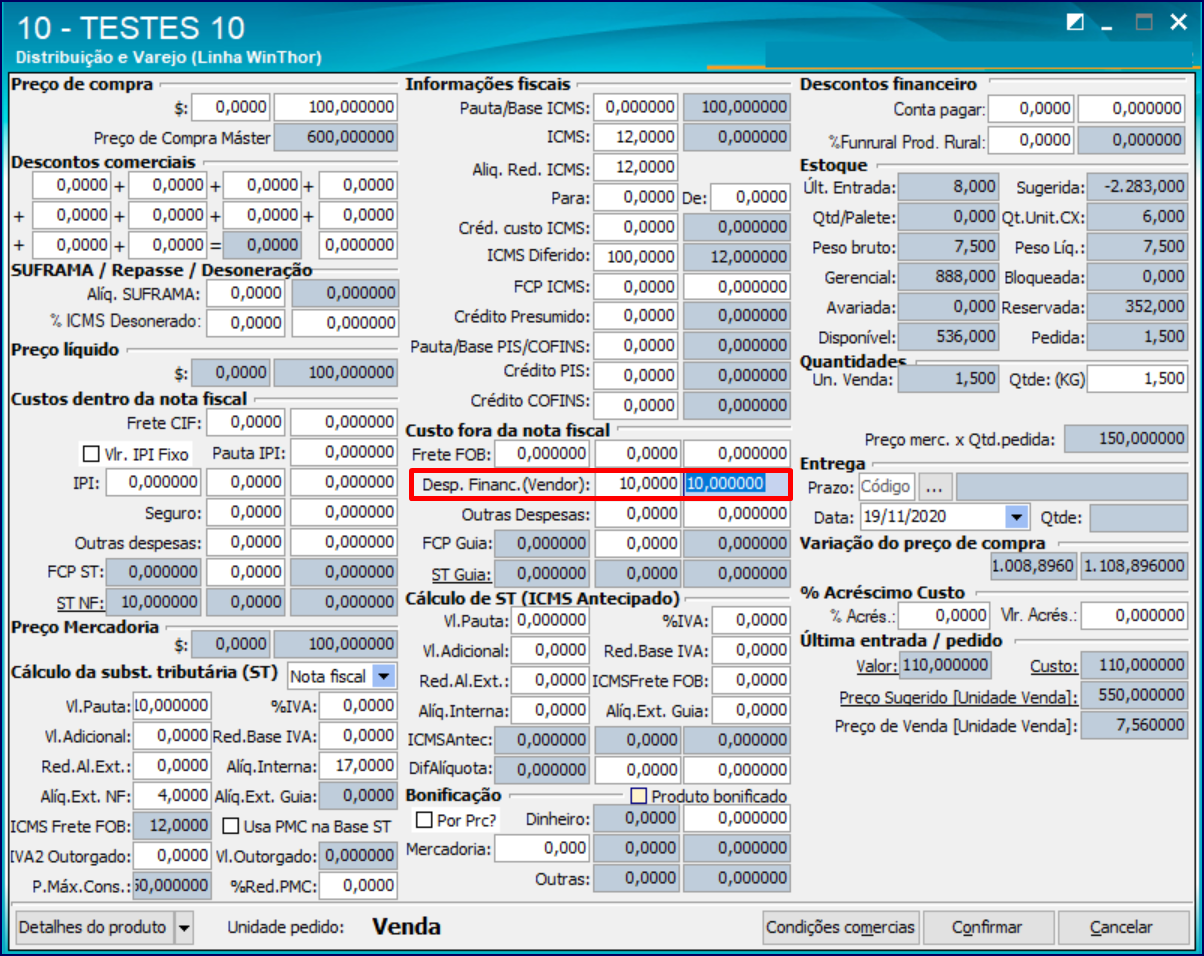Toggle the Produto bonificado checkbox
1204x956 pixels.
tap(638, 797)
